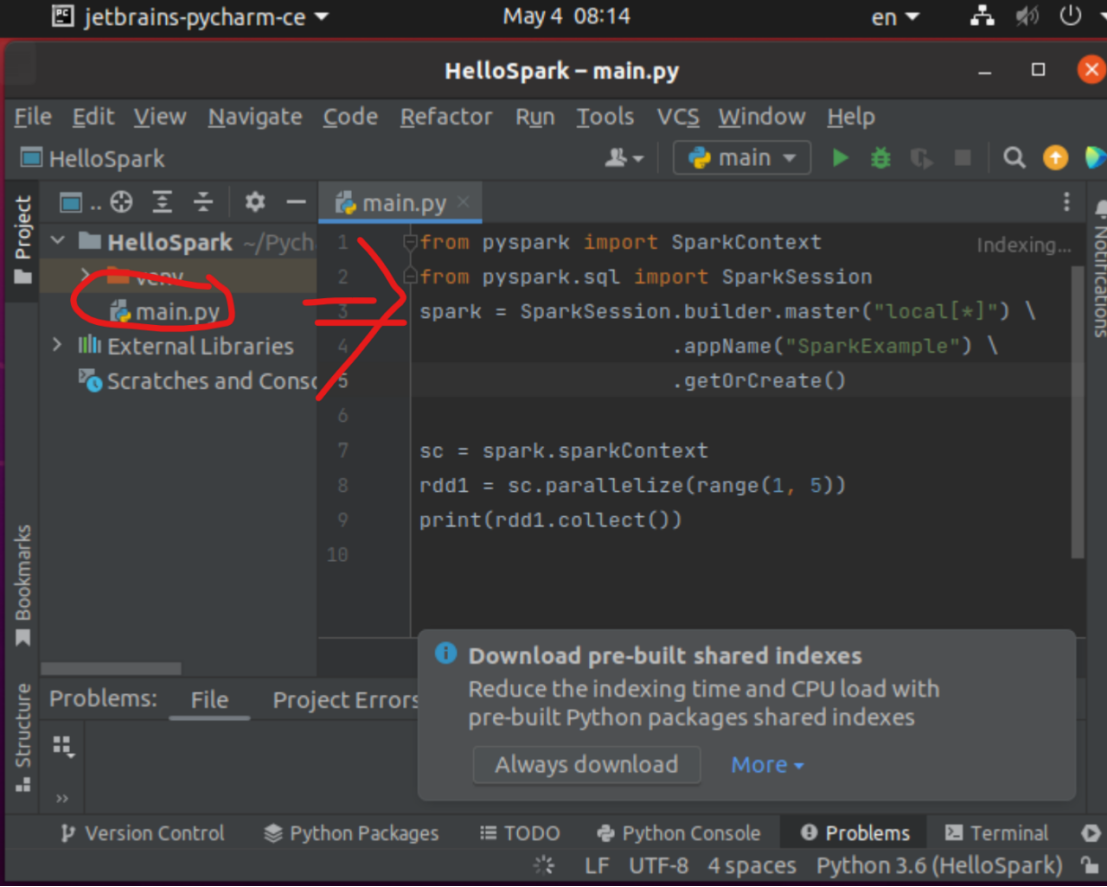Open the main run configuration dropdown
The width and height of the screenshot is (1107, 887).
pos(741,157)
